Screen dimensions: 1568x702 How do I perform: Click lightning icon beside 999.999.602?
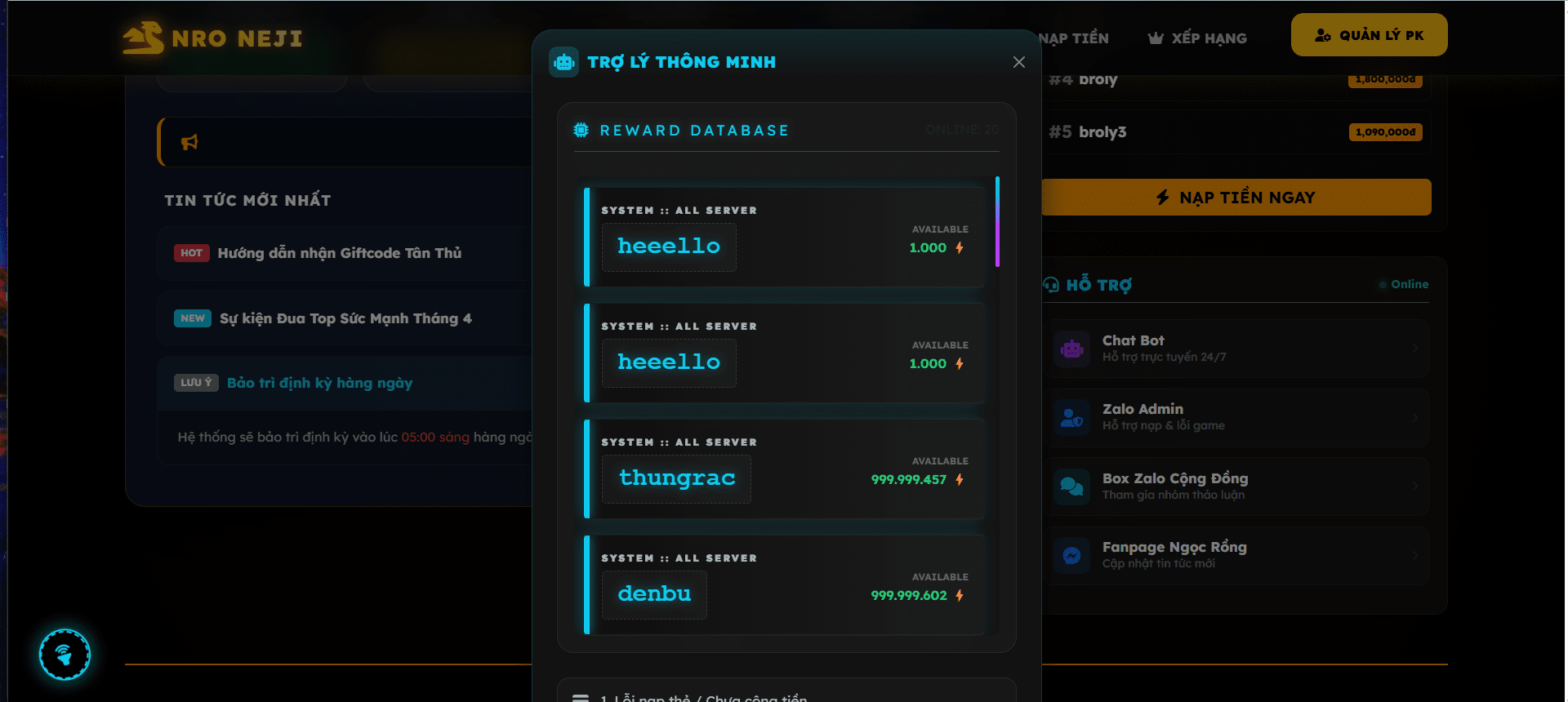pos(960,596)
